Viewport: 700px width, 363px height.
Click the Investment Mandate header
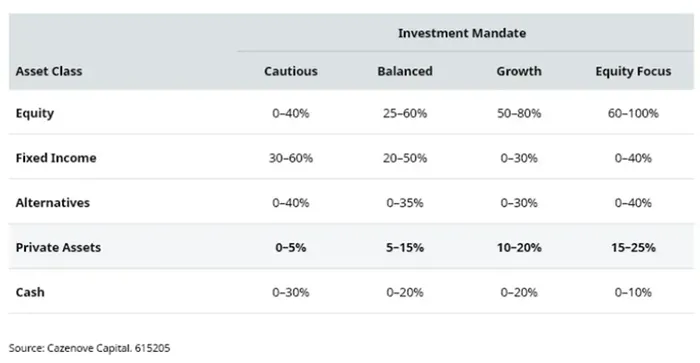pos(462,33)
